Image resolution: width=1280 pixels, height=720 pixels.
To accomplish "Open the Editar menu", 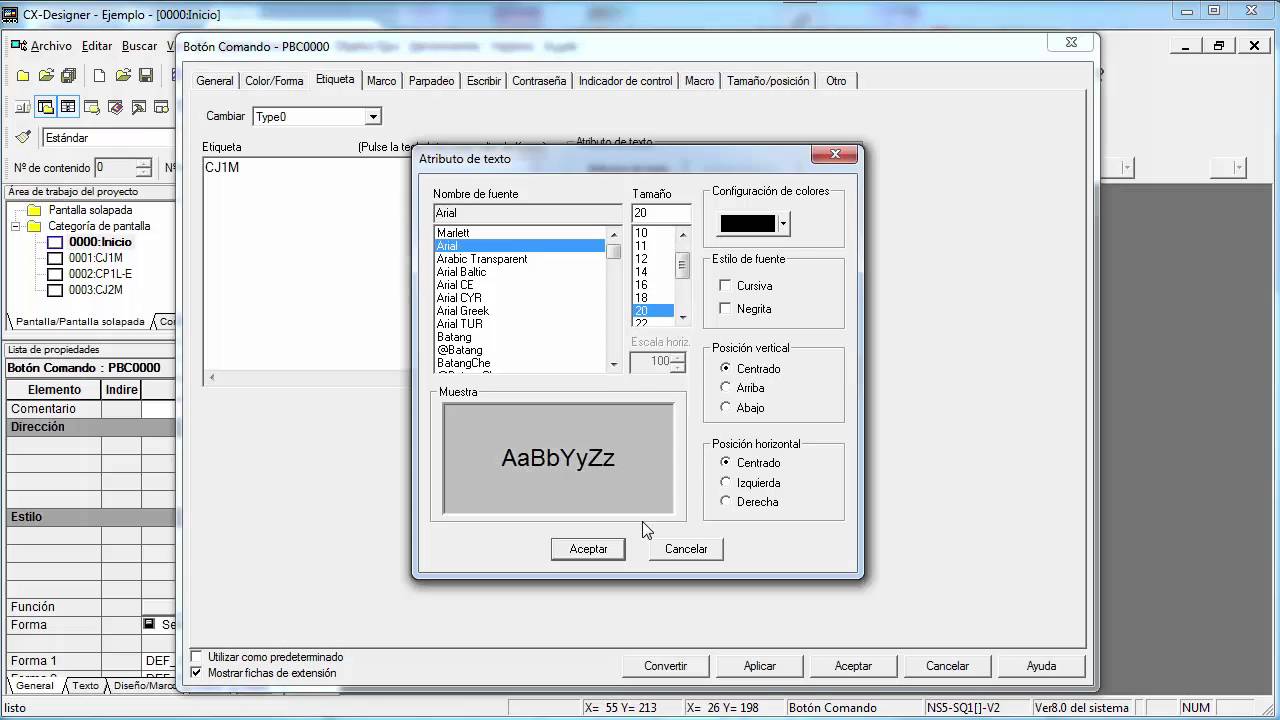I will pos(97,46).
